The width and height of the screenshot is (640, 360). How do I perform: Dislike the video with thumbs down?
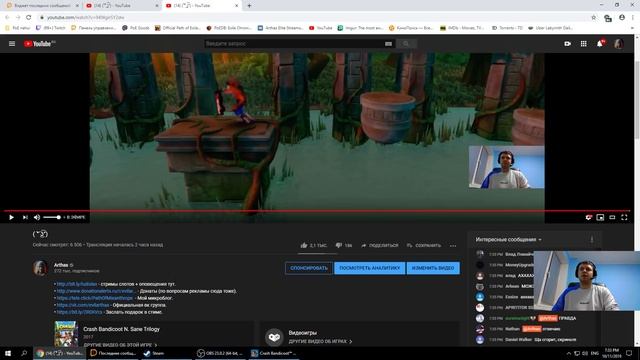(339, 245)
